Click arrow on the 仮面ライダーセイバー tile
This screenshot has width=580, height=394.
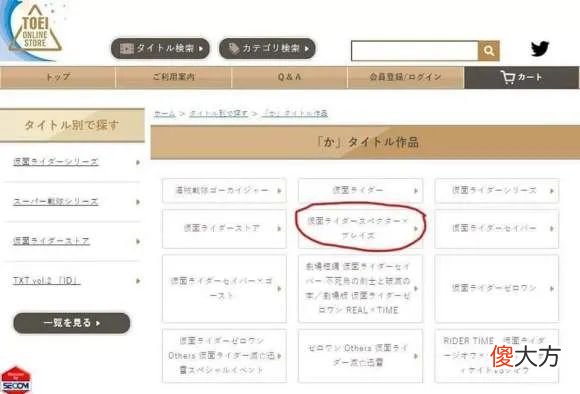click(x=552, y=229)
